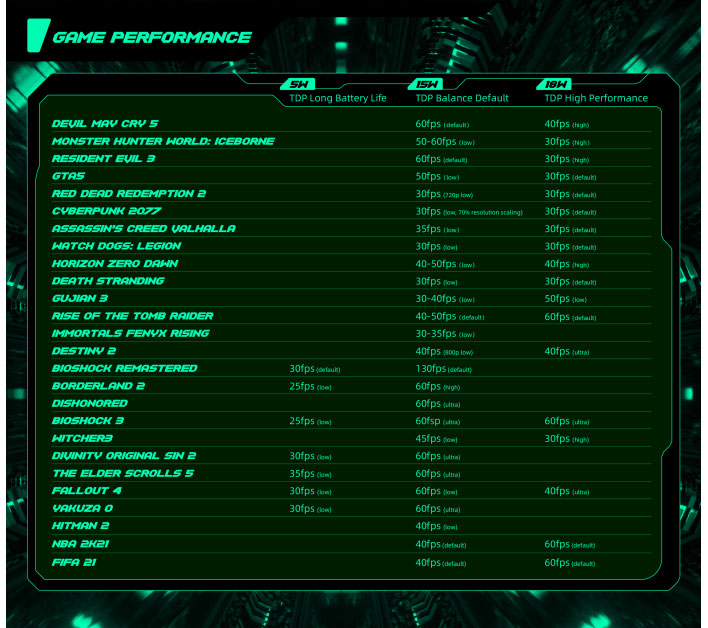Click the 5W TDP badge
This screenshot has height=628, width=708.
pos(298,84)
